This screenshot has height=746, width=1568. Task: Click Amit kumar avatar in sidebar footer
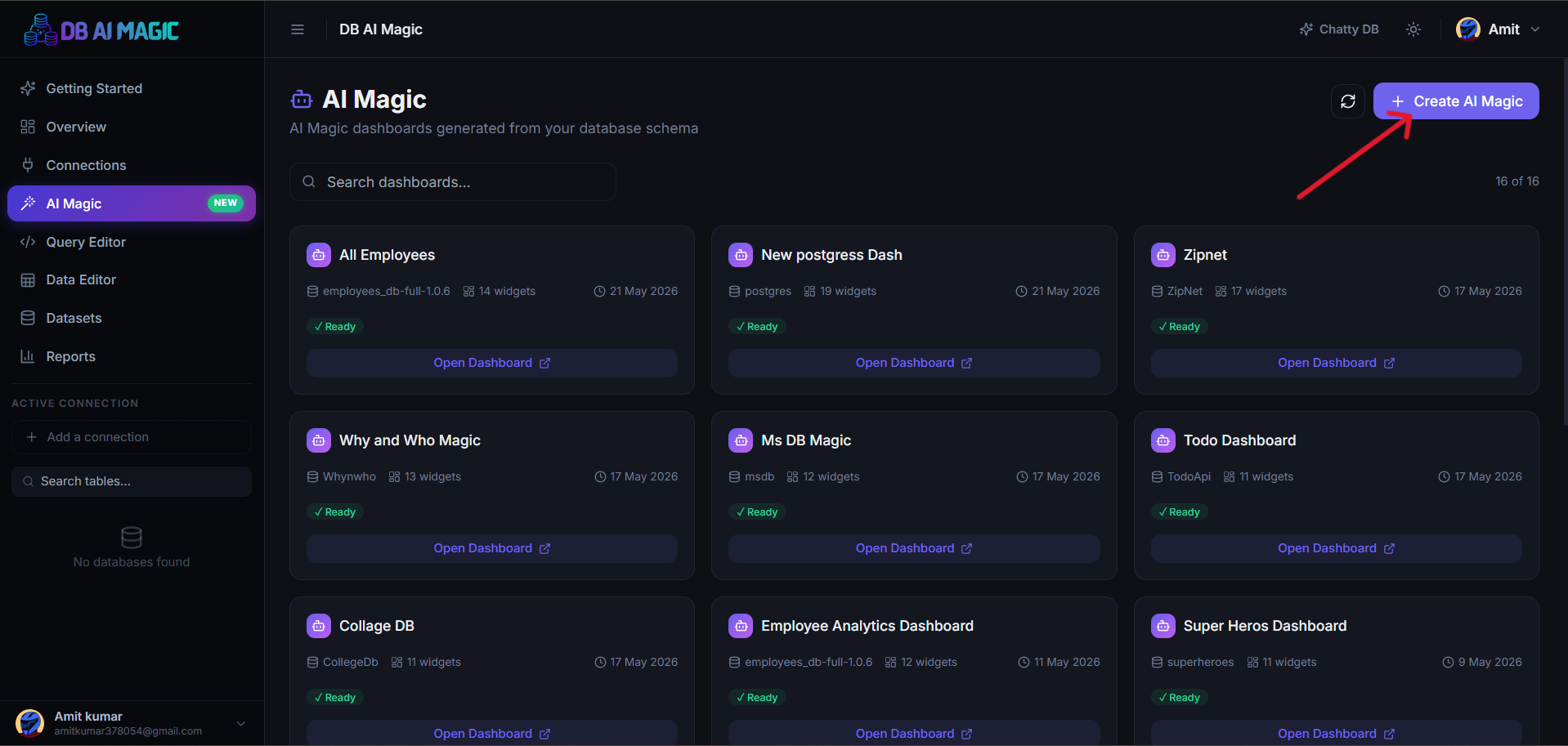coord(30,723)
